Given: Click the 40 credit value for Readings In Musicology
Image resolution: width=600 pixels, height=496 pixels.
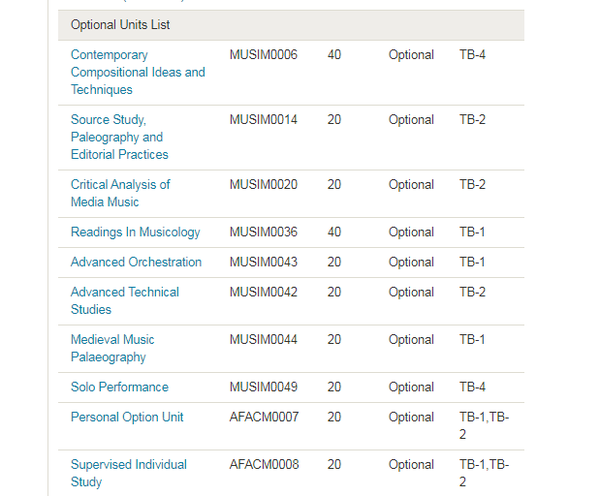Looking at the screenshot, I should 334,232.
